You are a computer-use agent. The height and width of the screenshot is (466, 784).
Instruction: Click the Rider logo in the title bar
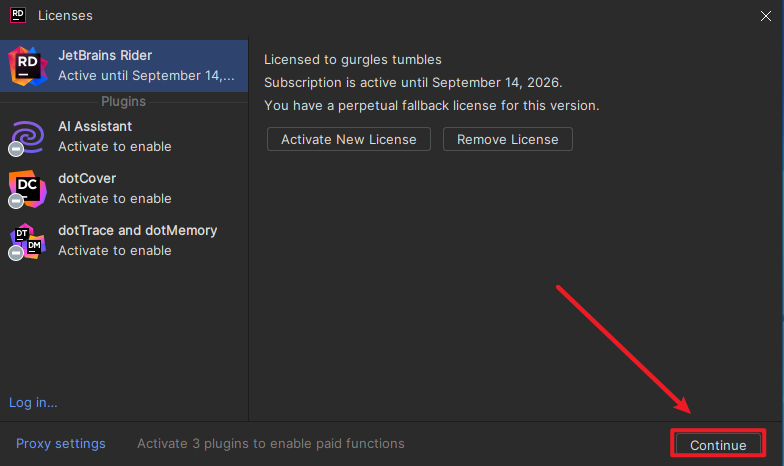tap(18, 15)
